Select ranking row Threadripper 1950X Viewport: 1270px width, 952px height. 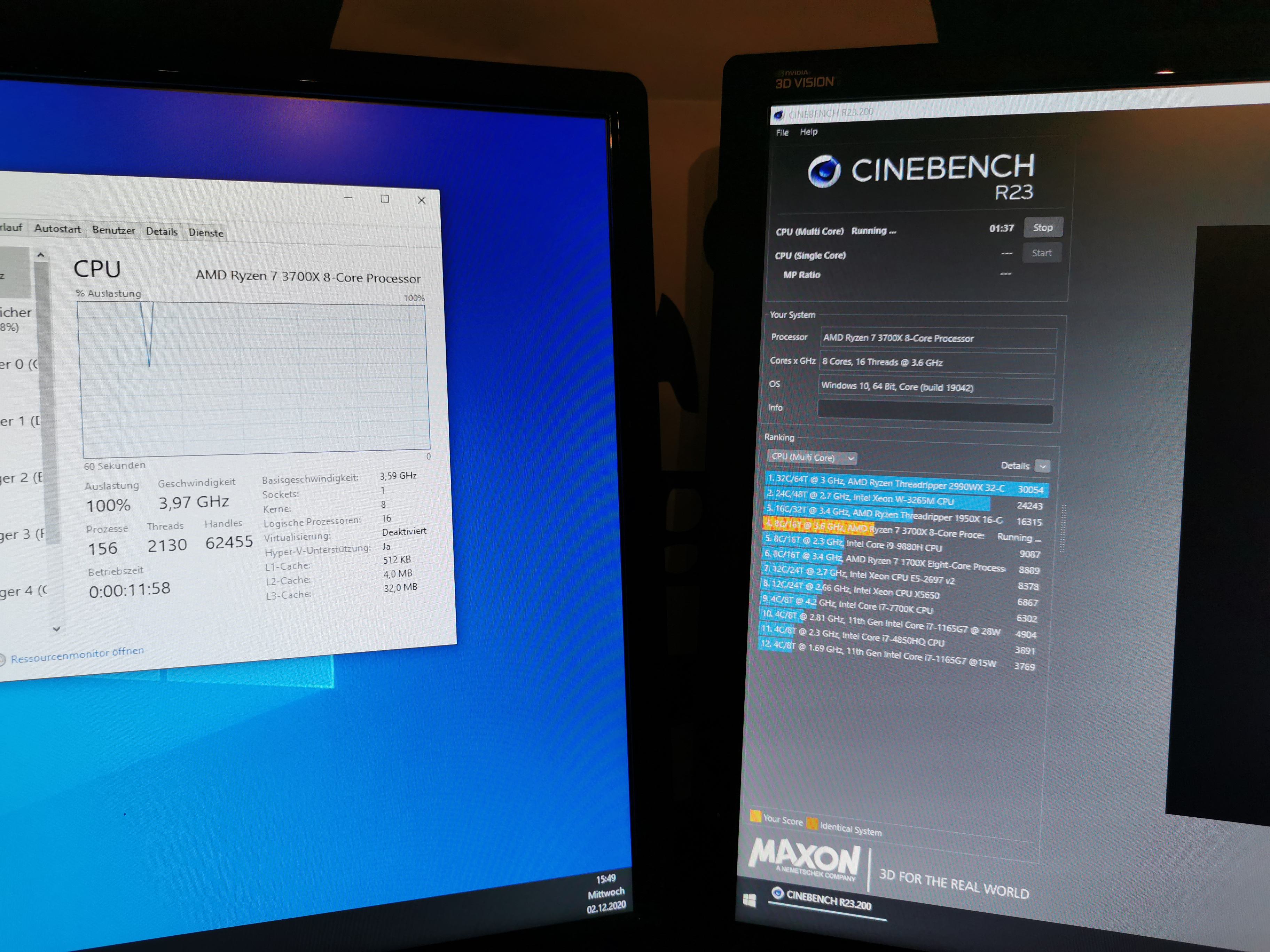coord(904,515)
